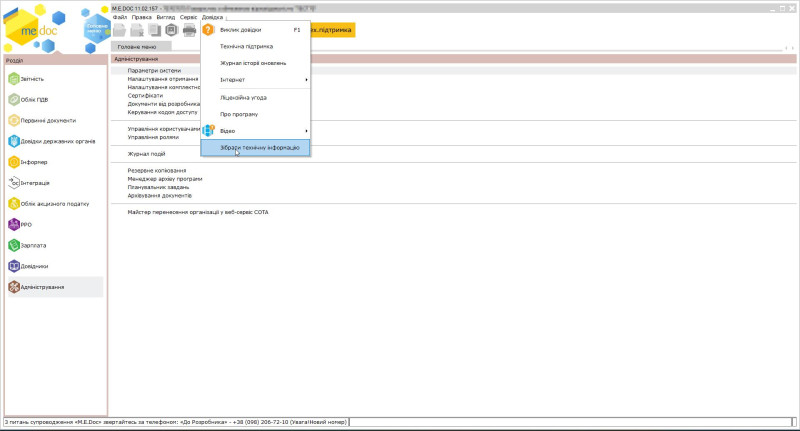Switch to the Головне меню tab

[x=141, y=46]
